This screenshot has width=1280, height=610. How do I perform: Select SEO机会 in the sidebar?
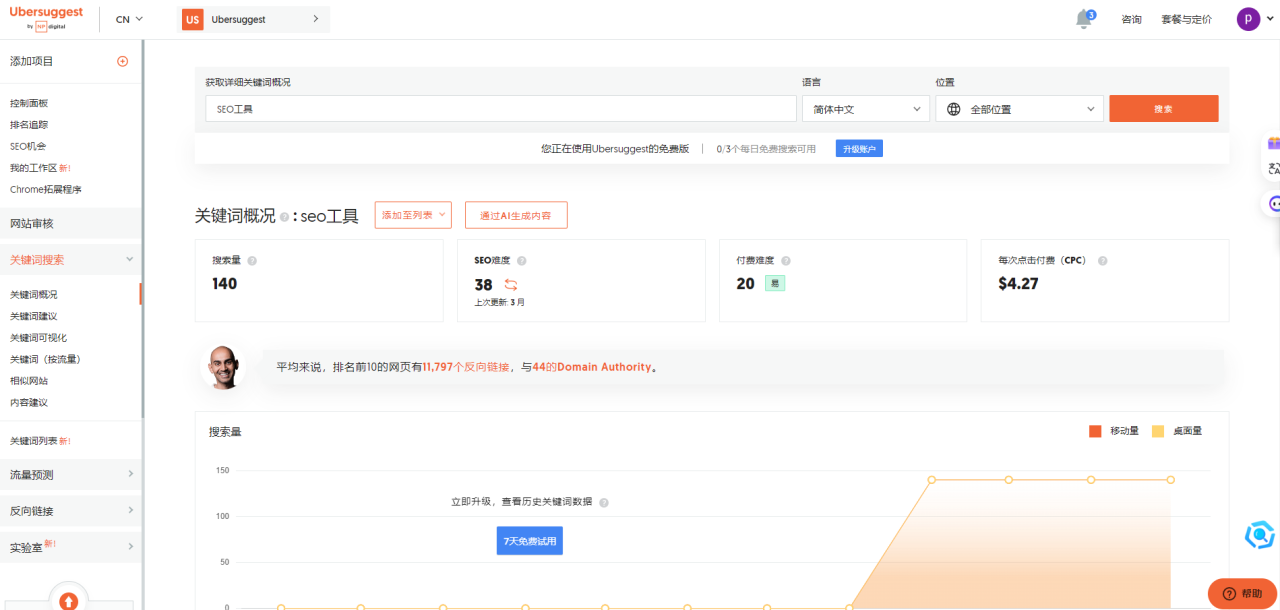(x=28, y=146)
